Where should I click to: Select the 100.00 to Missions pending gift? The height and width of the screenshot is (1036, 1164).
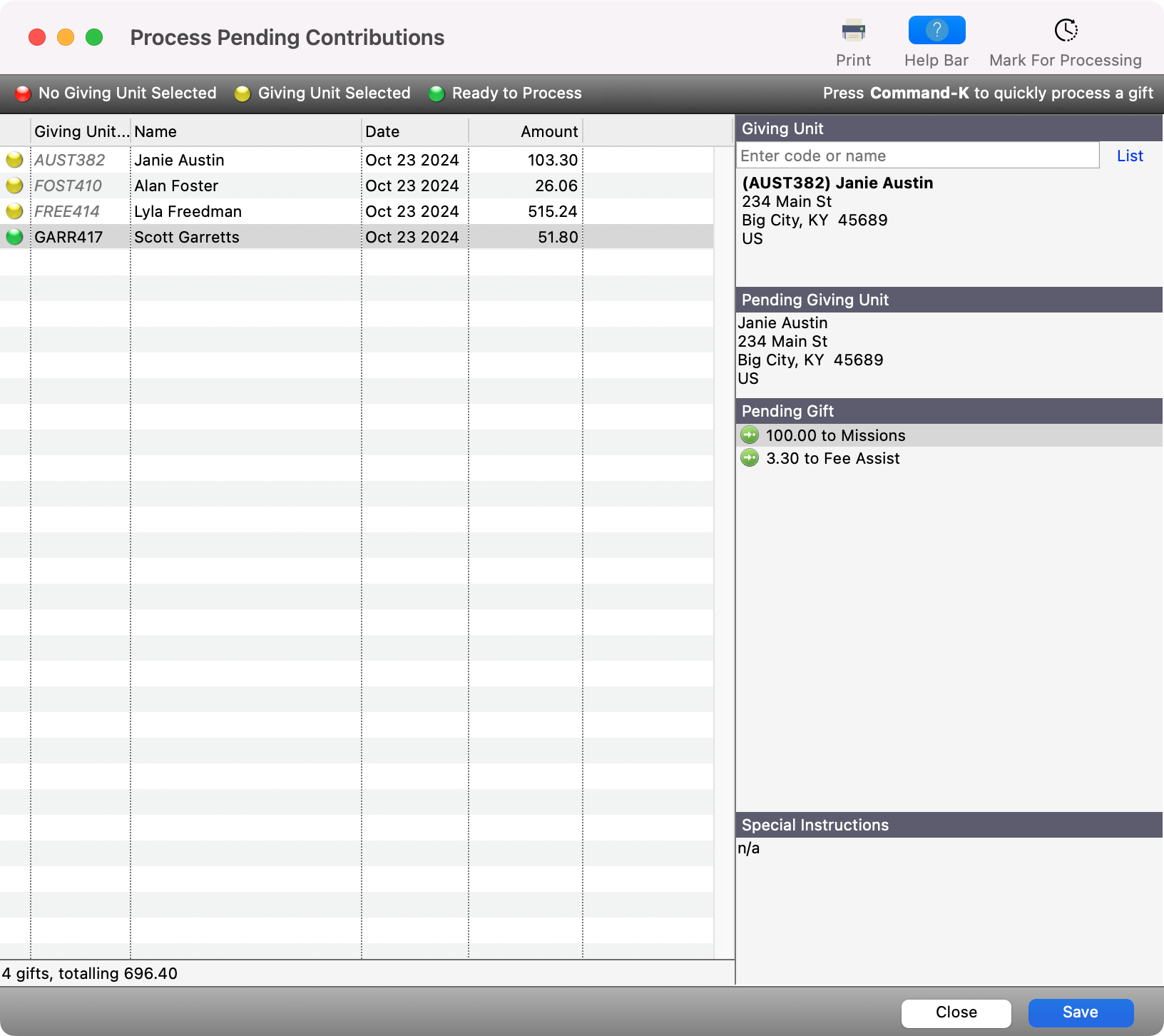click(835, 435)
